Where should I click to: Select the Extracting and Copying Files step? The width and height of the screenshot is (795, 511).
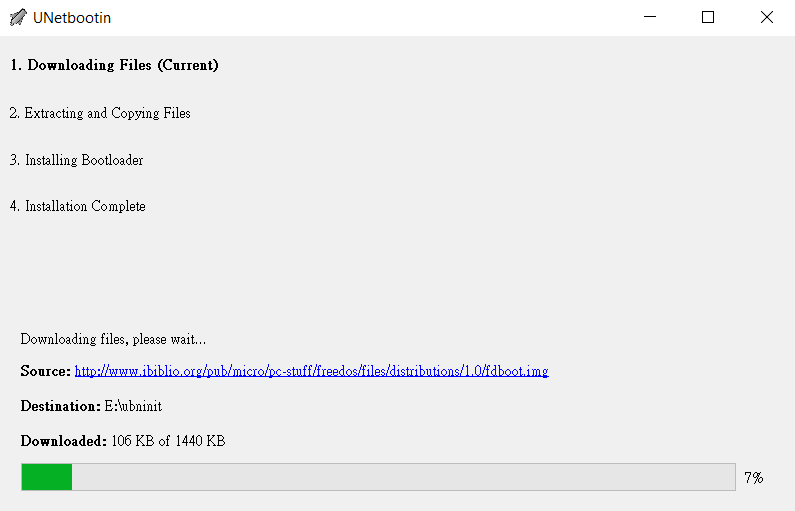pyautogui.click(x=100, y=113)
